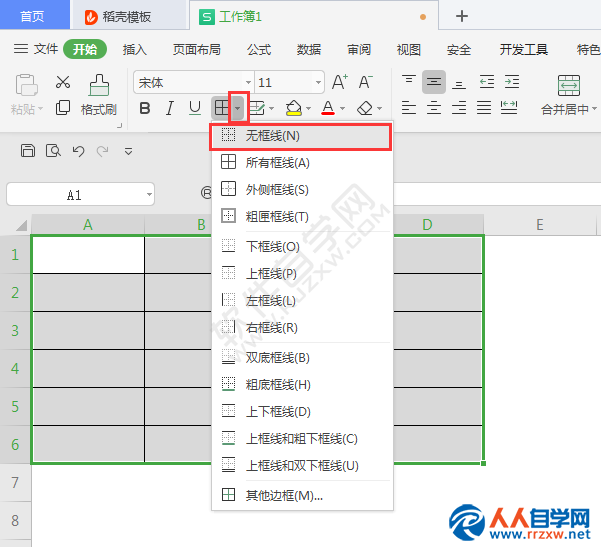Open the 数据 ribbon tab
Image resolution: width=601 pixels, height=547 pixels.
click(309, 49)
